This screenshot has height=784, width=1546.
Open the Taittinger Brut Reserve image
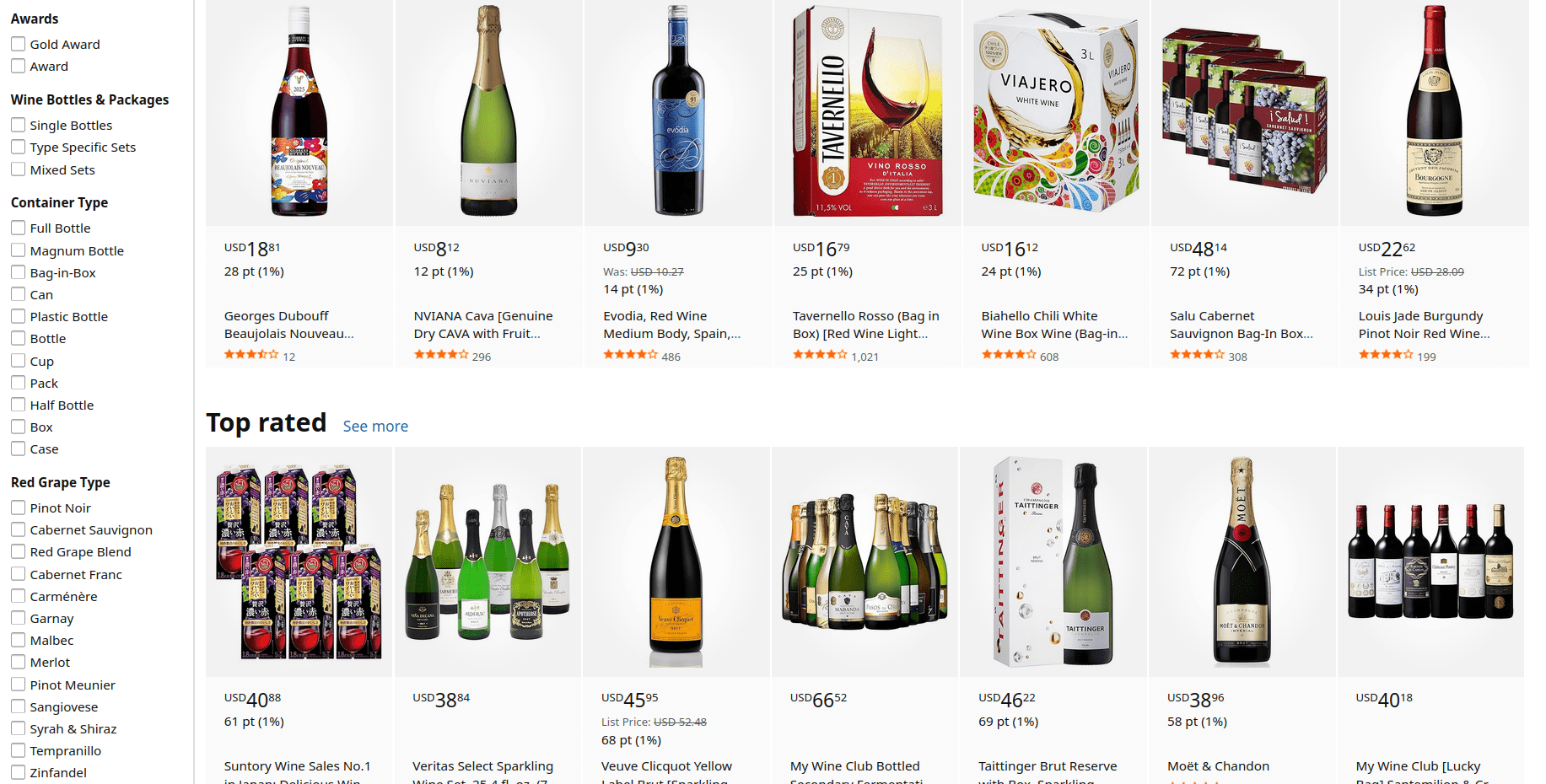pyautogui.click(x=1053, y=561)
